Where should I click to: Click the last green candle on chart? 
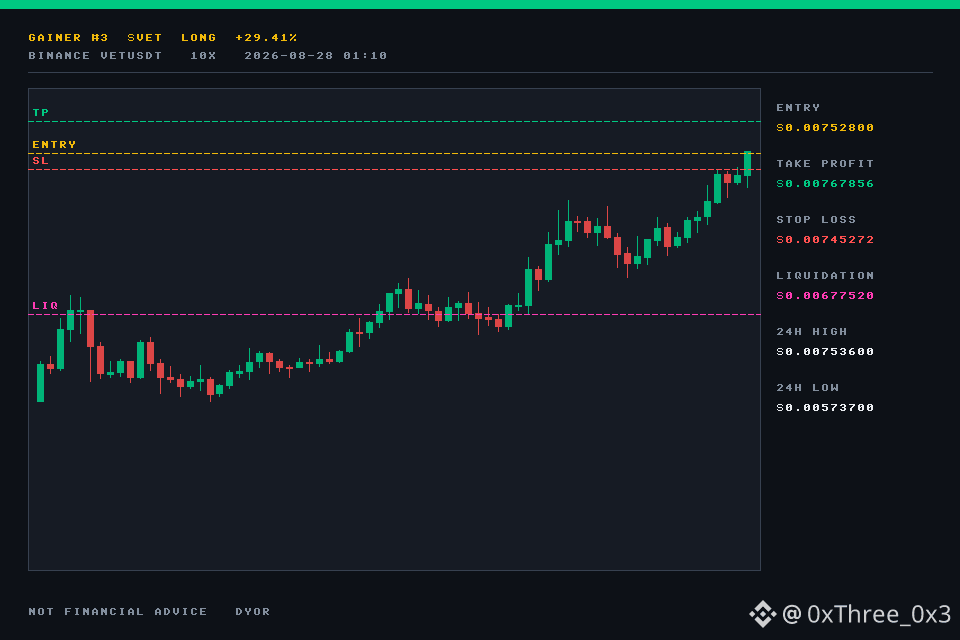click(x=748, y=164)
